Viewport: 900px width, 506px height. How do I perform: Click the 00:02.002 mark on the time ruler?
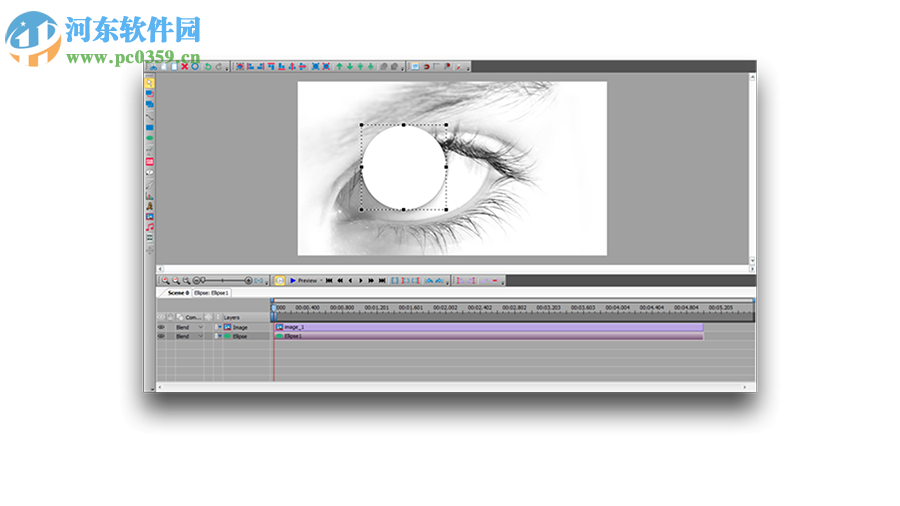pyautogui.click(x=445, y=308)
